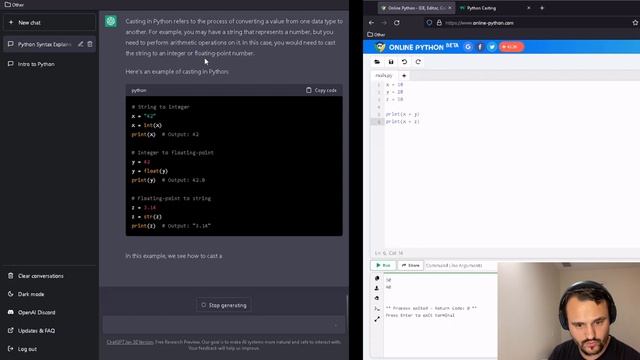Click the Other bookmarks folder in left browser
Screen dimensions: 640x360
[x=14, y=4]
